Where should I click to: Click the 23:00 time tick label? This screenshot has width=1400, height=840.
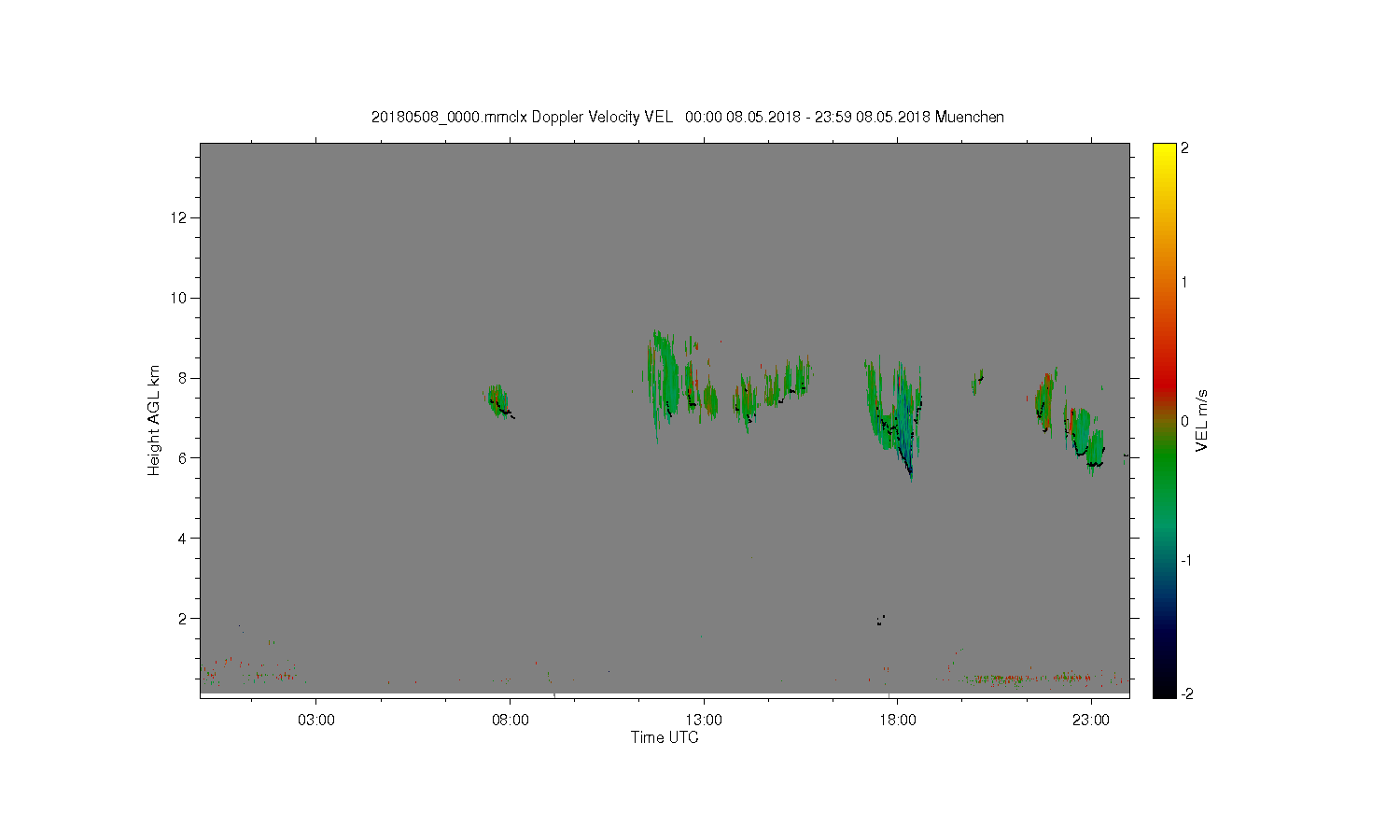point(1090,720)
